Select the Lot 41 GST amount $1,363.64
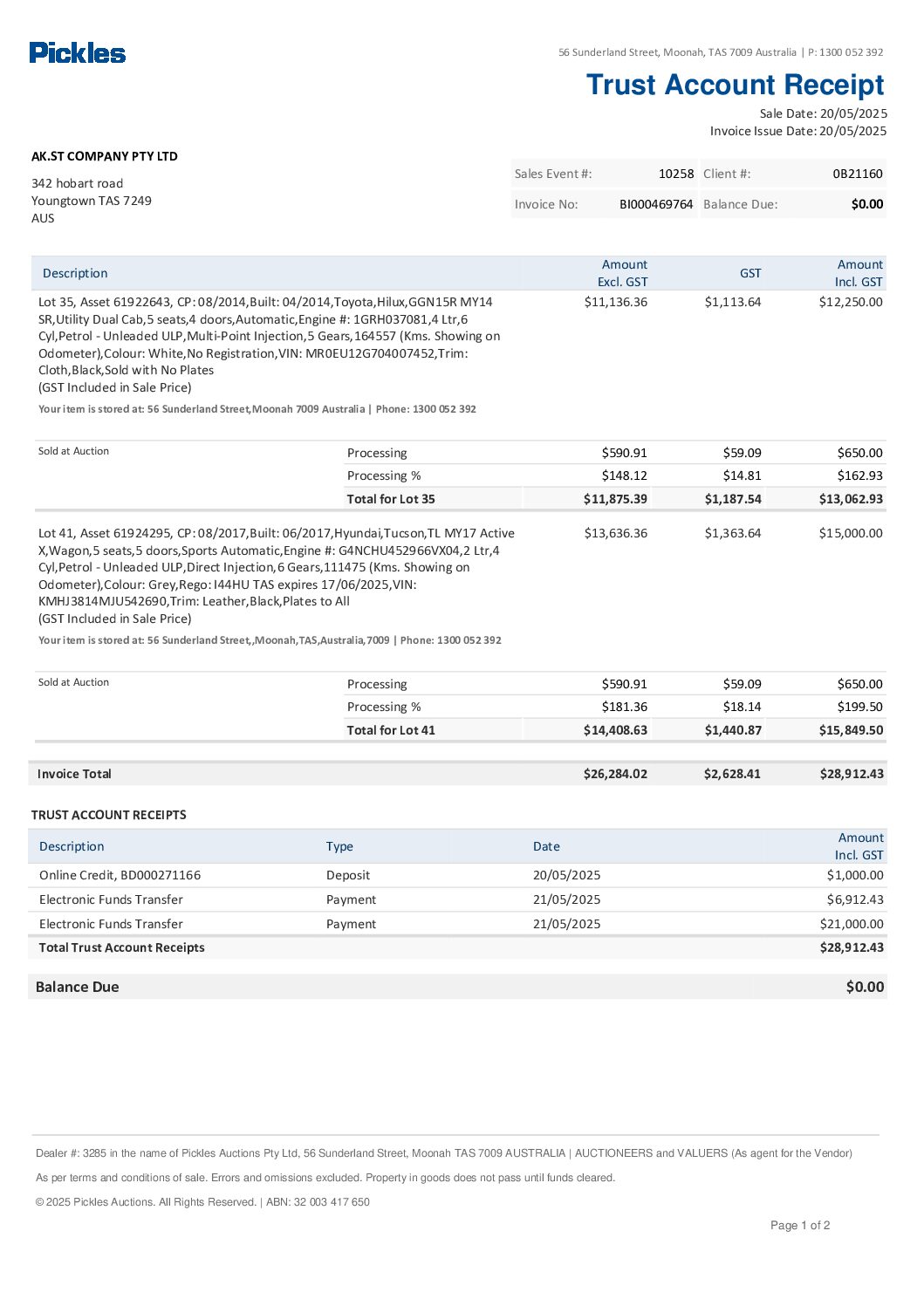 [x=733, y=533]
